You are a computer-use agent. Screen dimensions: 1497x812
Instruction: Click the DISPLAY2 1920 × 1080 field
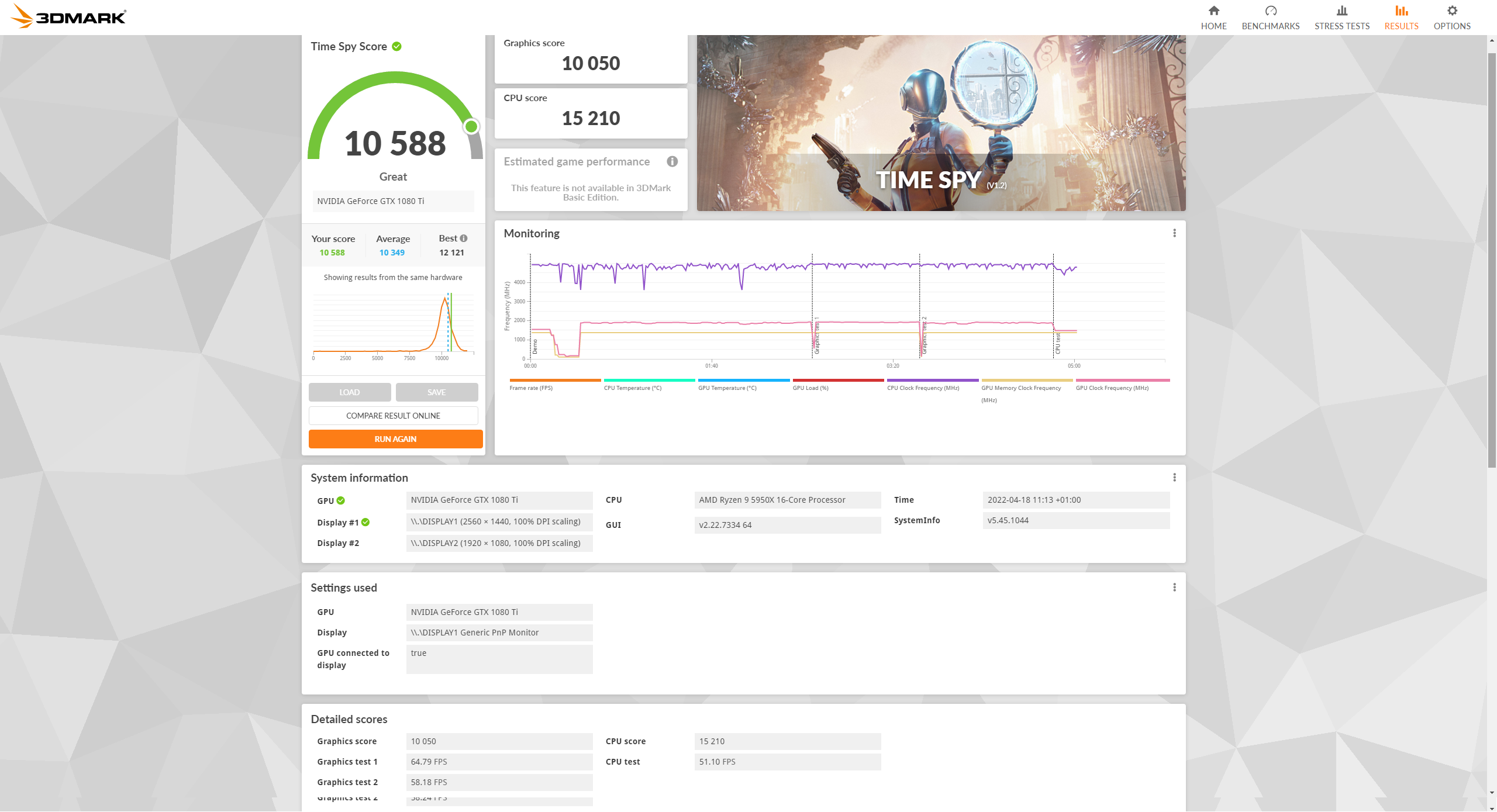[499, 543]
